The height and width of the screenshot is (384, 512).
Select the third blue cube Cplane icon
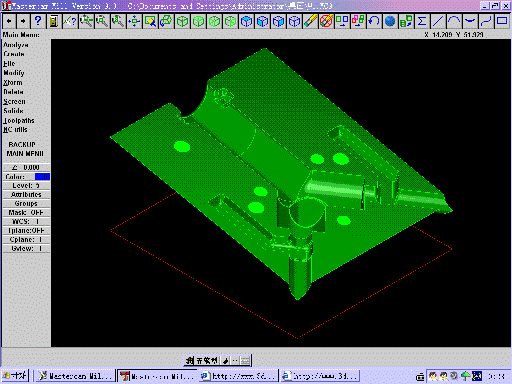pyautogui.click(x=278, y=21)
